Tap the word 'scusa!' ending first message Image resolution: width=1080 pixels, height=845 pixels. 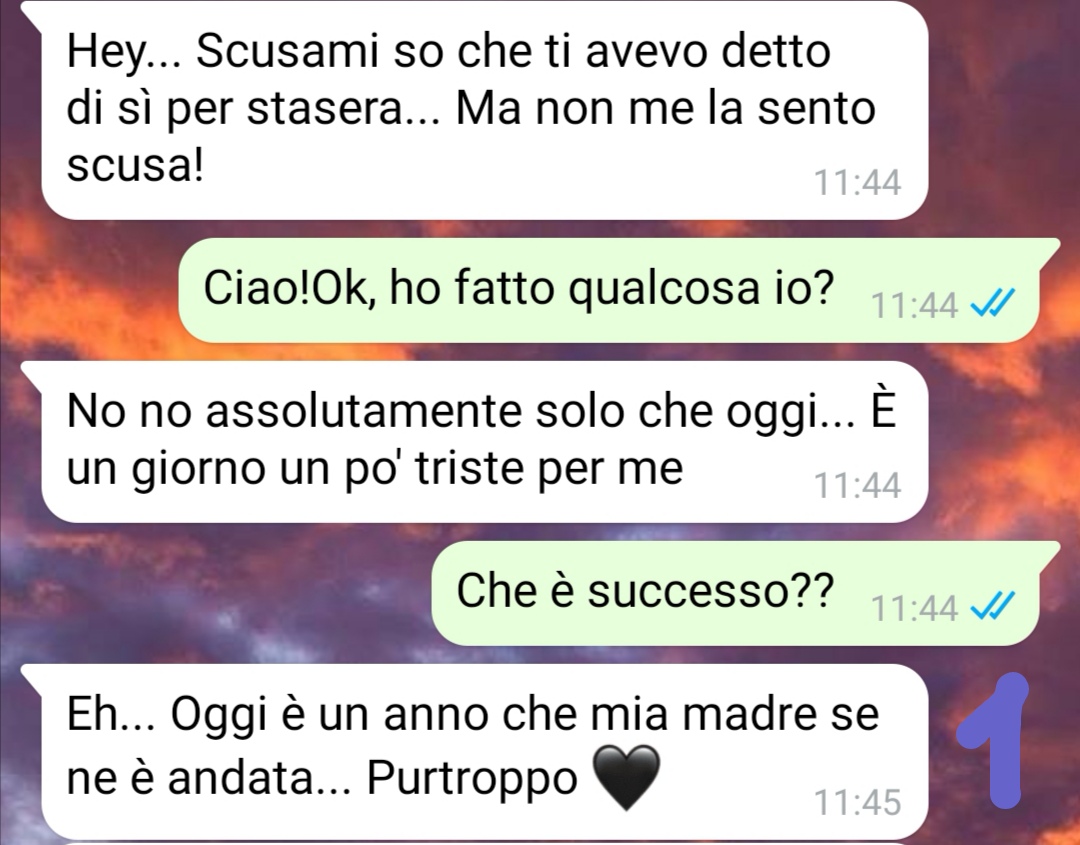pos(136,166)
